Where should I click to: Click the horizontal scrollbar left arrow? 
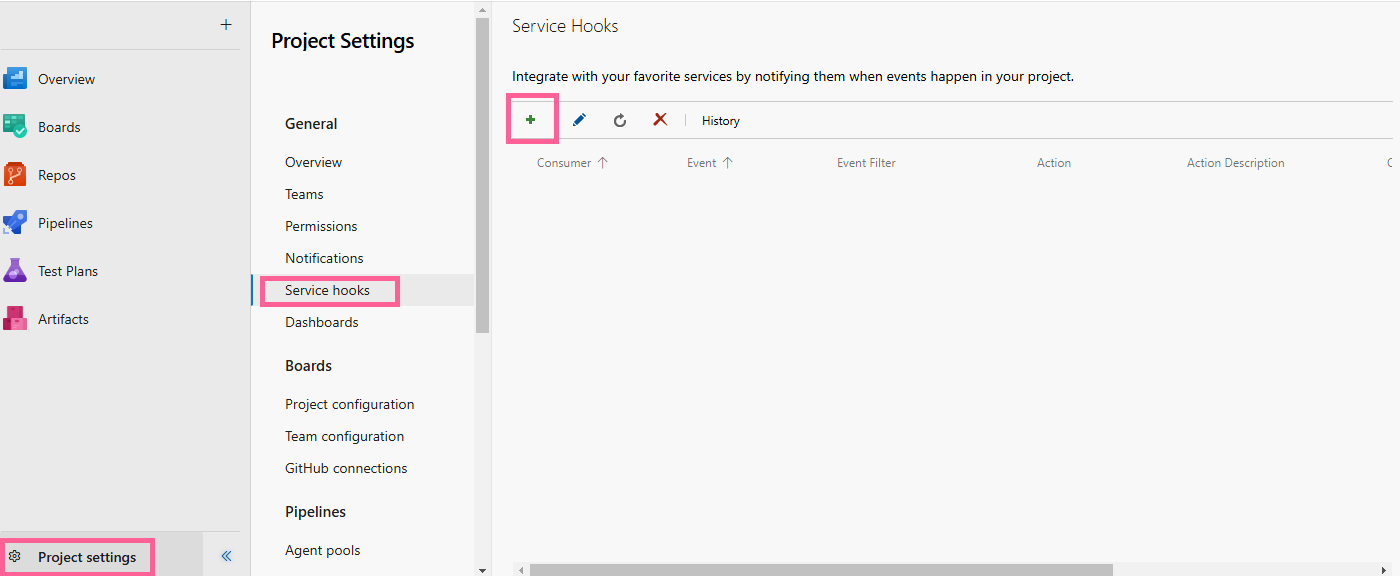[x=520, y=570]
